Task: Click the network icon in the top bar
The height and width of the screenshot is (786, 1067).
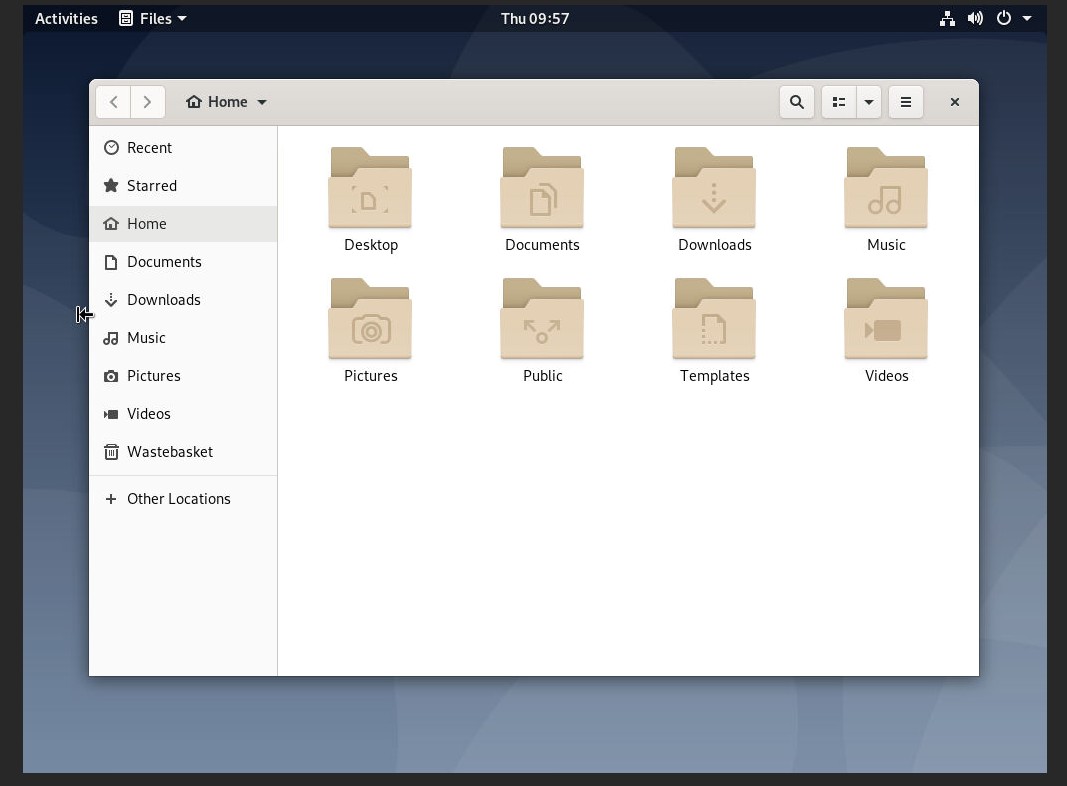Action: click(x=947, y=18)
